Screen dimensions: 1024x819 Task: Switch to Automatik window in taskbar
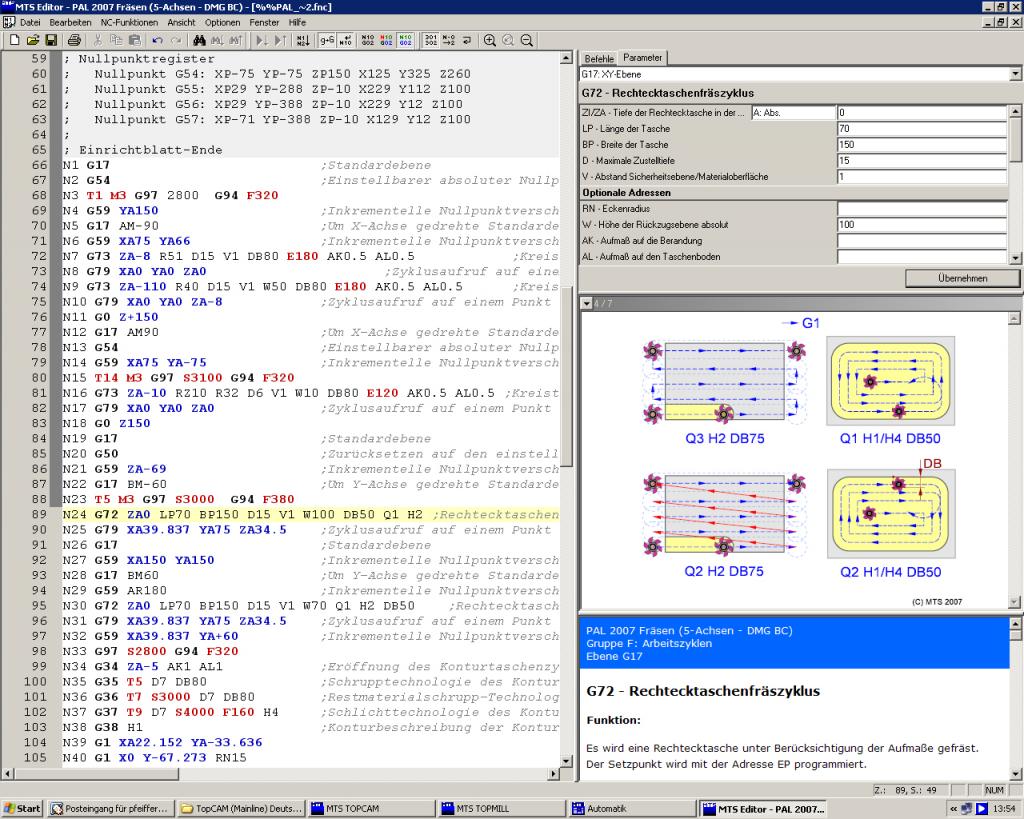(632, 809)
